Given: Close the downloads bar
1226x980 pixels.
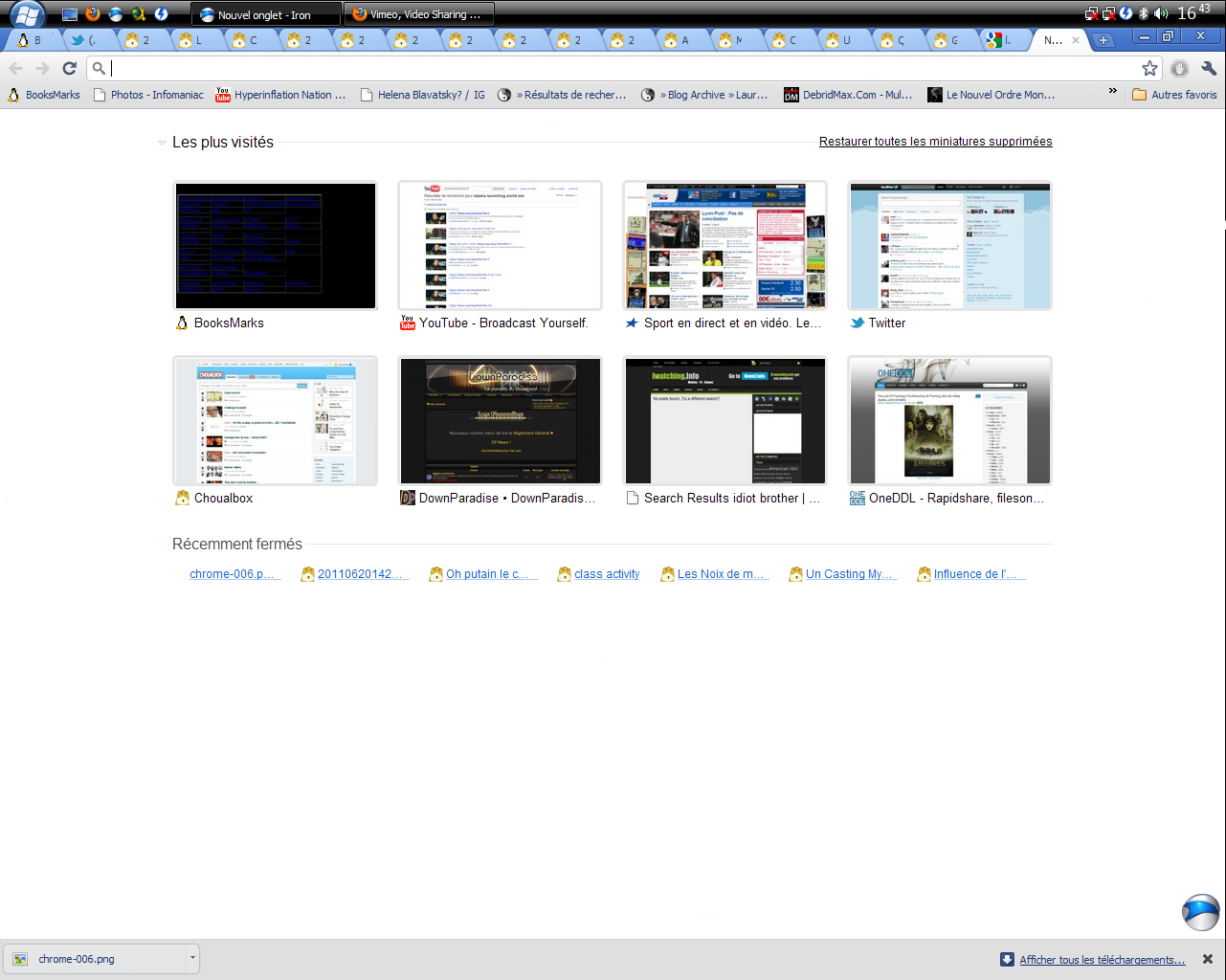Looking at the screenshot, I should [x=1208, y=959].
